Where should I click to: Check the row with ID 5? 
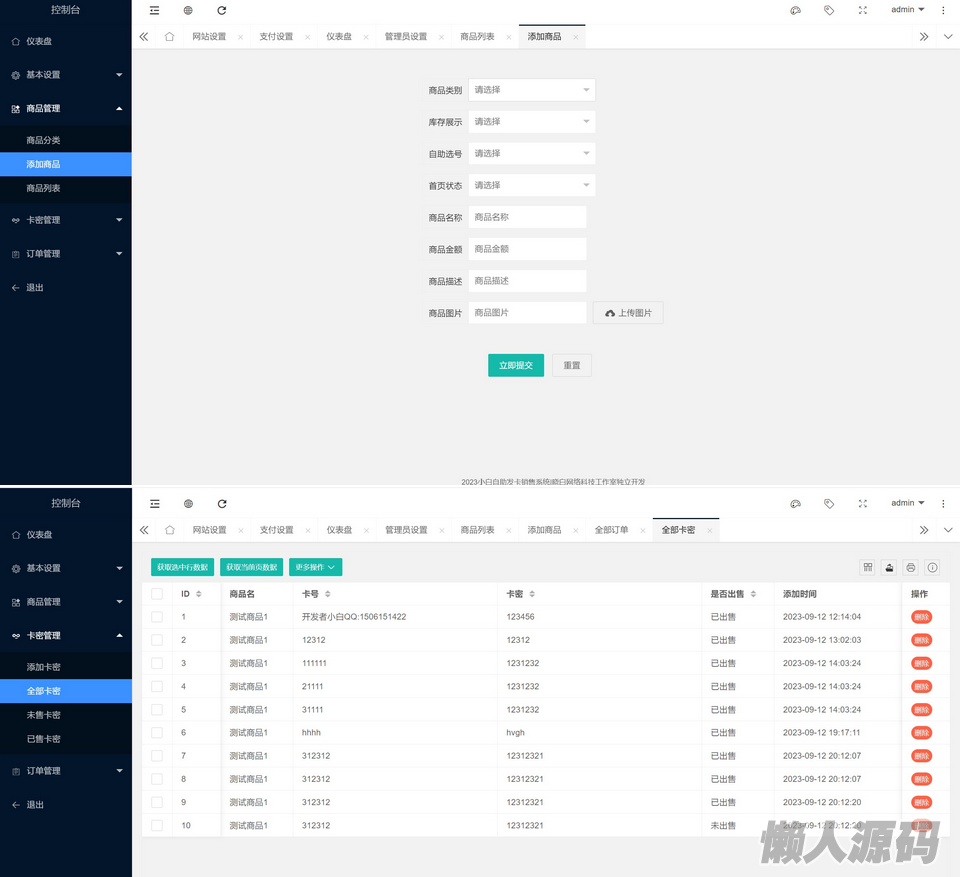click(x=157, y=710)
